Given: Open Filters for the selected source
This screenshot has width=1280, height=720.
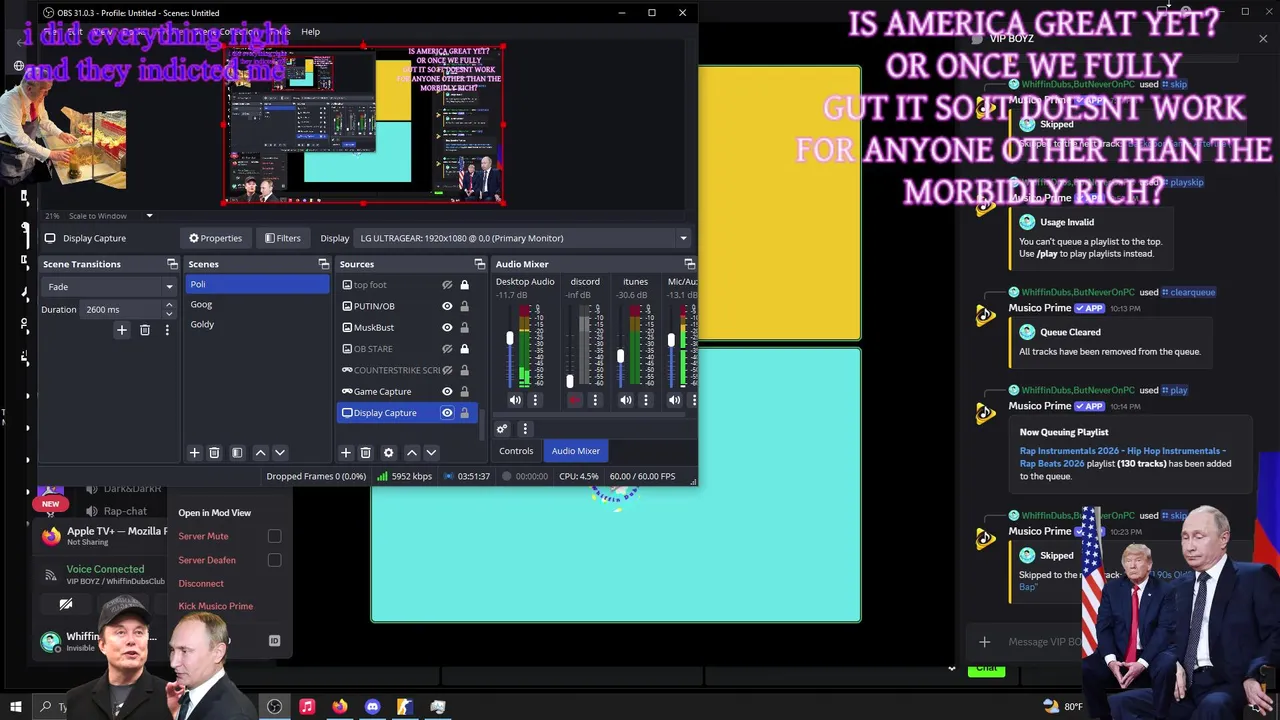Looking at the screenshot, I should (282, 238).
